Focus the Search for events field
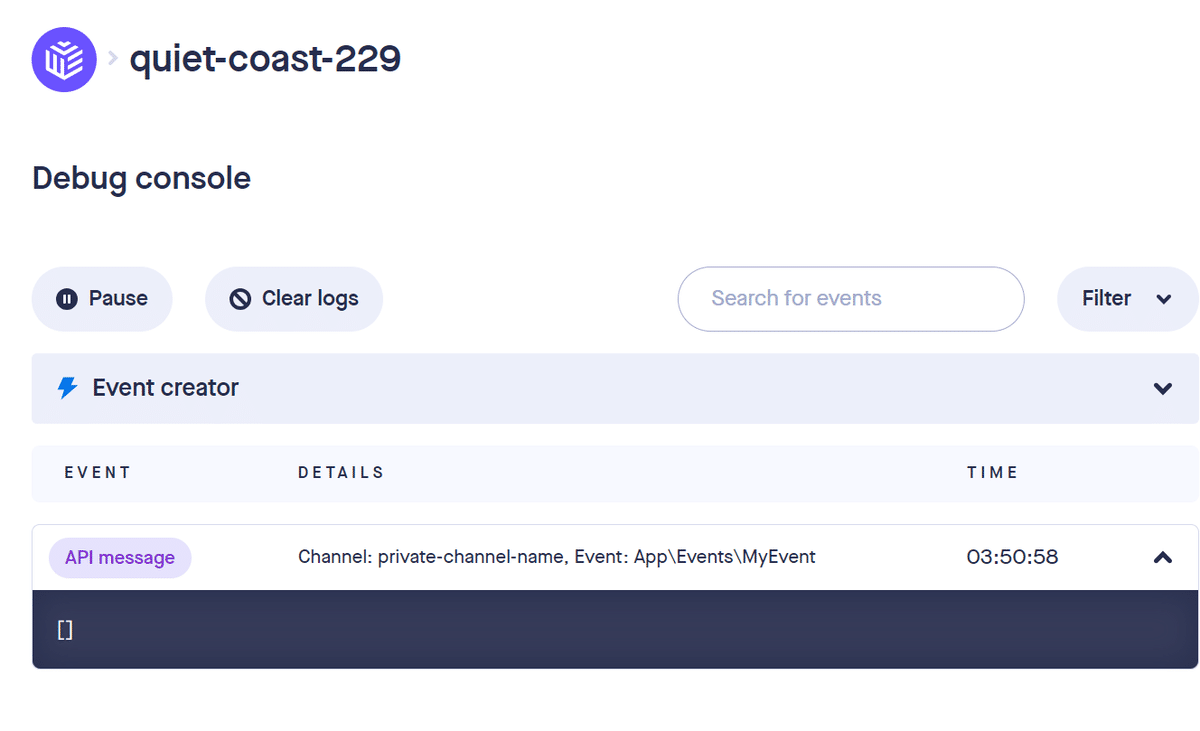 (x=851, y=299)
